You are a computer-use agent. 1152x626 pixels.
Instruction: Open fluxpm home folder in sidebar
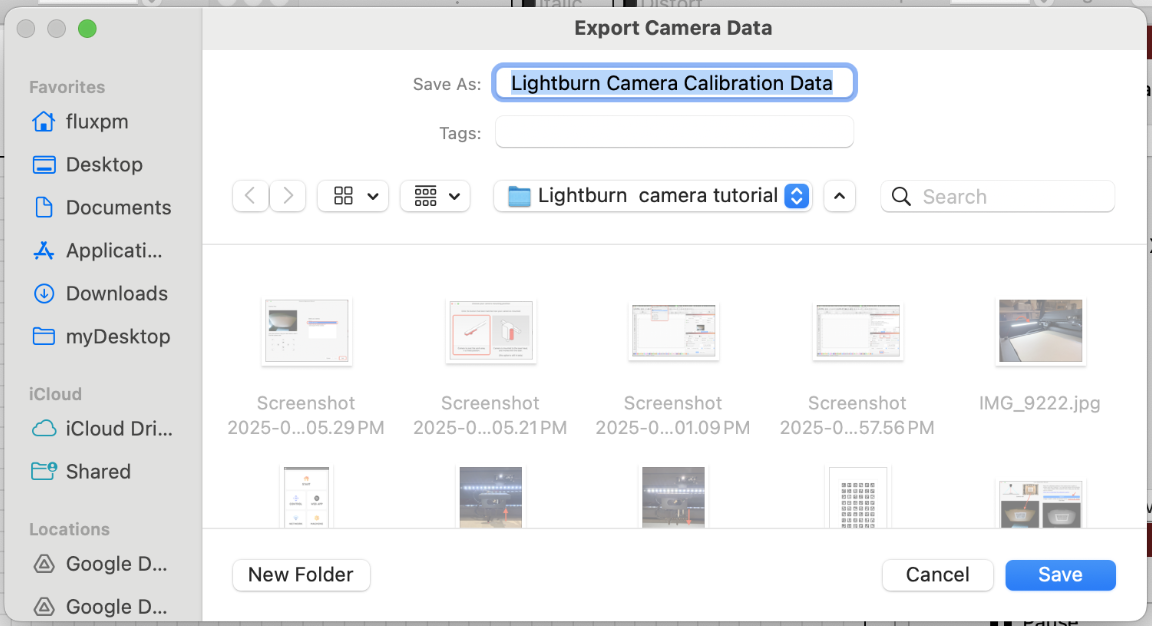pyautogui.click(x=81, y=121)
